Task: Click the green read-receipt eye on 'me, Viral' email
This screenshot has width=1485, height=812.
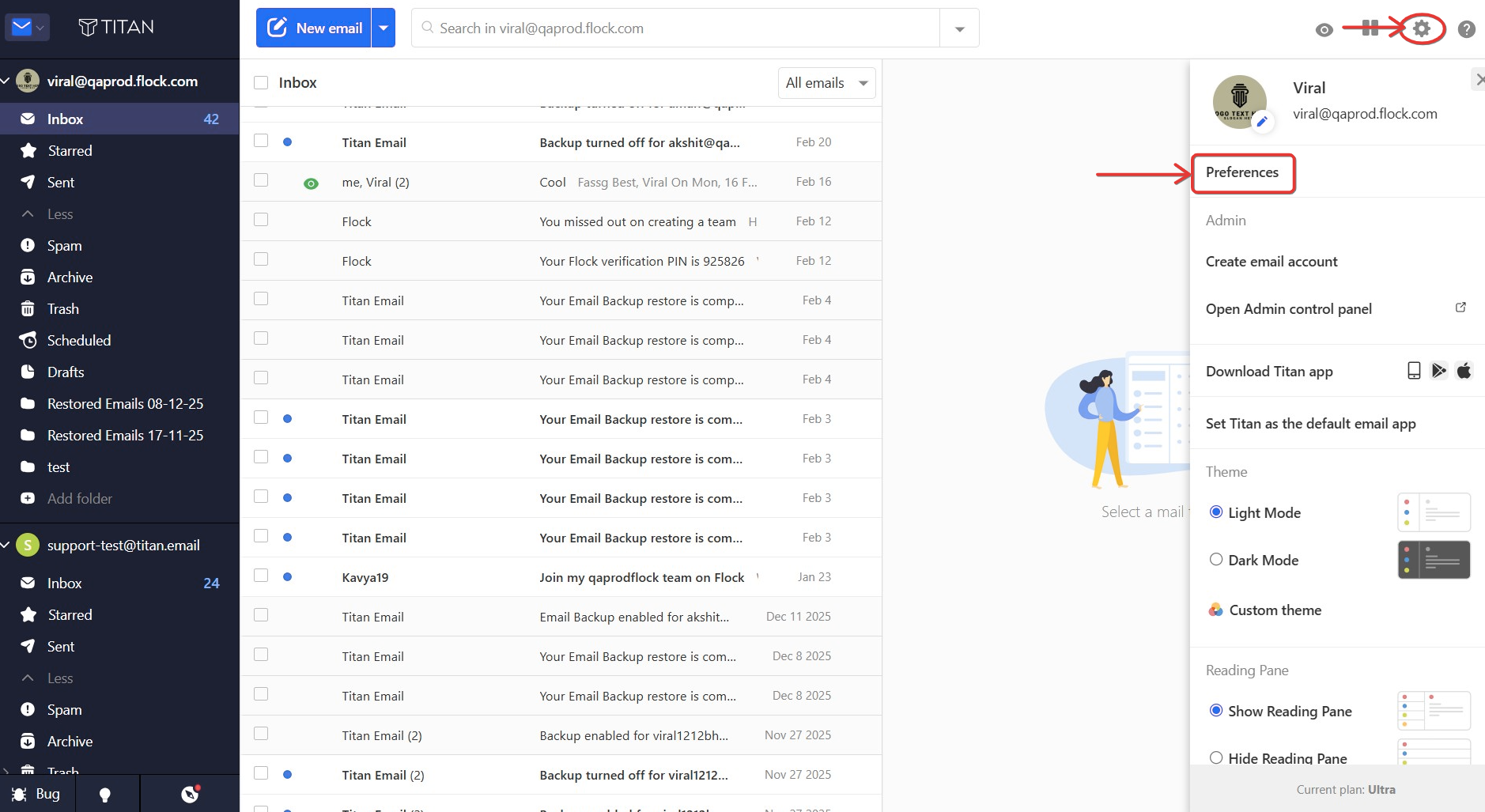Action: [x=311, y=183]
